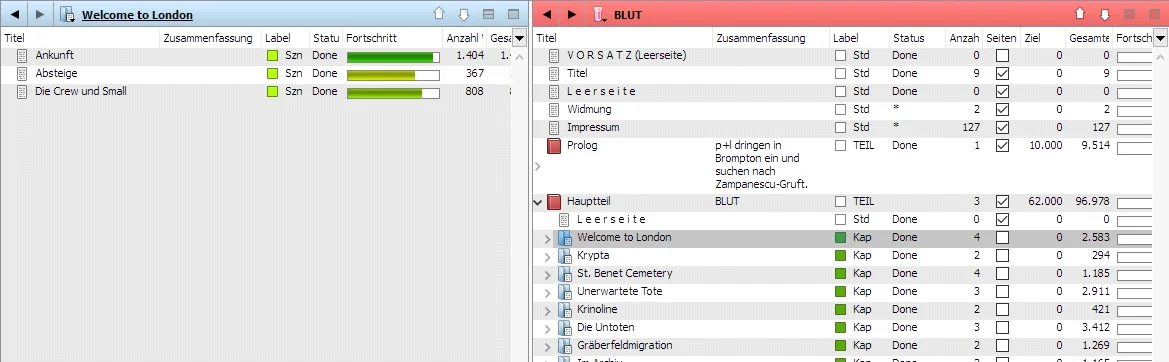Click the rightmost header layout icon in left pane
1169x362 pixels.
tap(513, 14)
